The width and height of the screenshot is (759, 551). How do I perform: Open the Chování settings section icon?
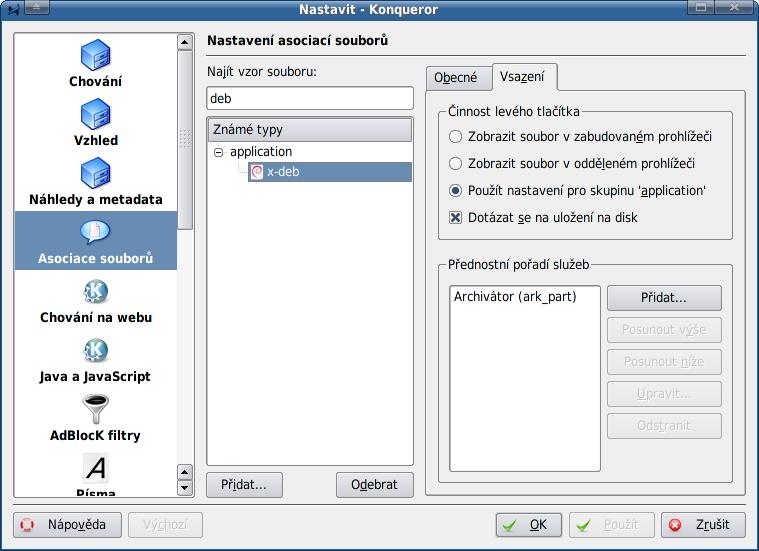[95, 55]
